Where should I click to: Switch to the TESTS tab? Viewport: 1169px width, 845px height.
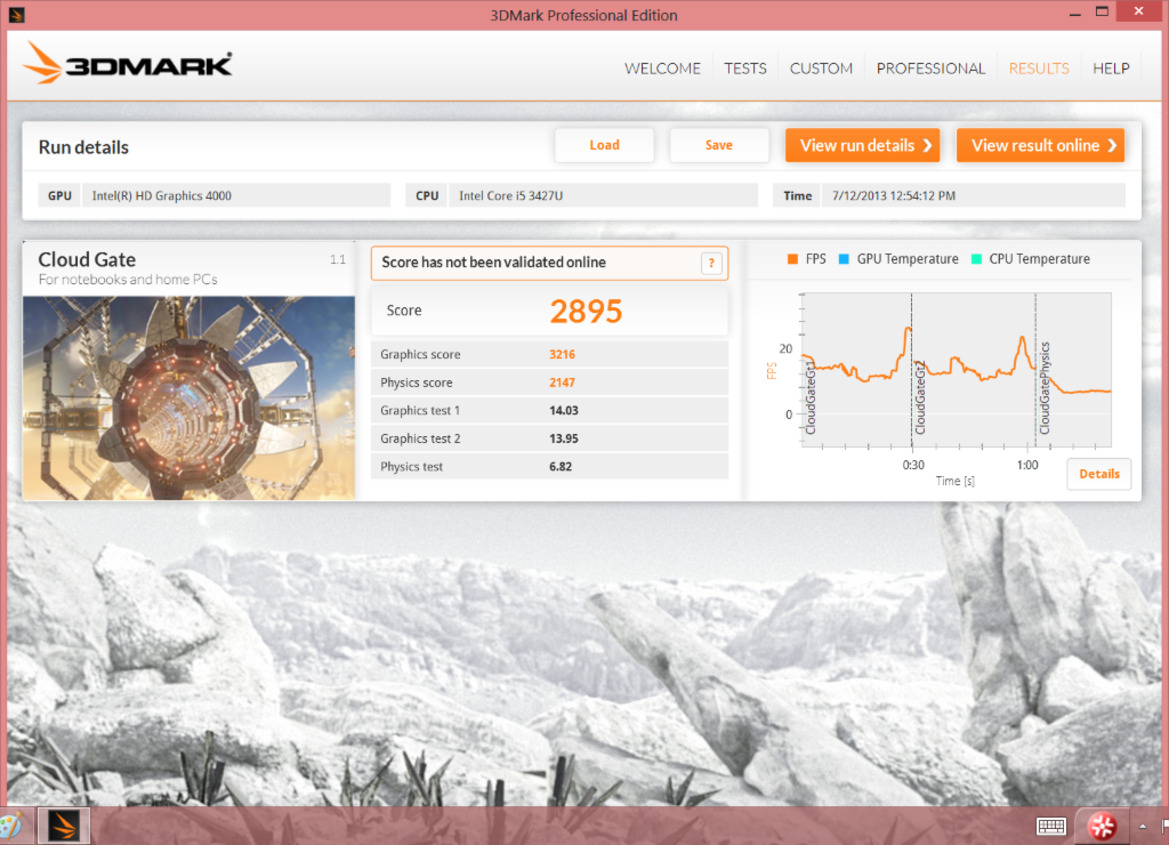(745, 69)
